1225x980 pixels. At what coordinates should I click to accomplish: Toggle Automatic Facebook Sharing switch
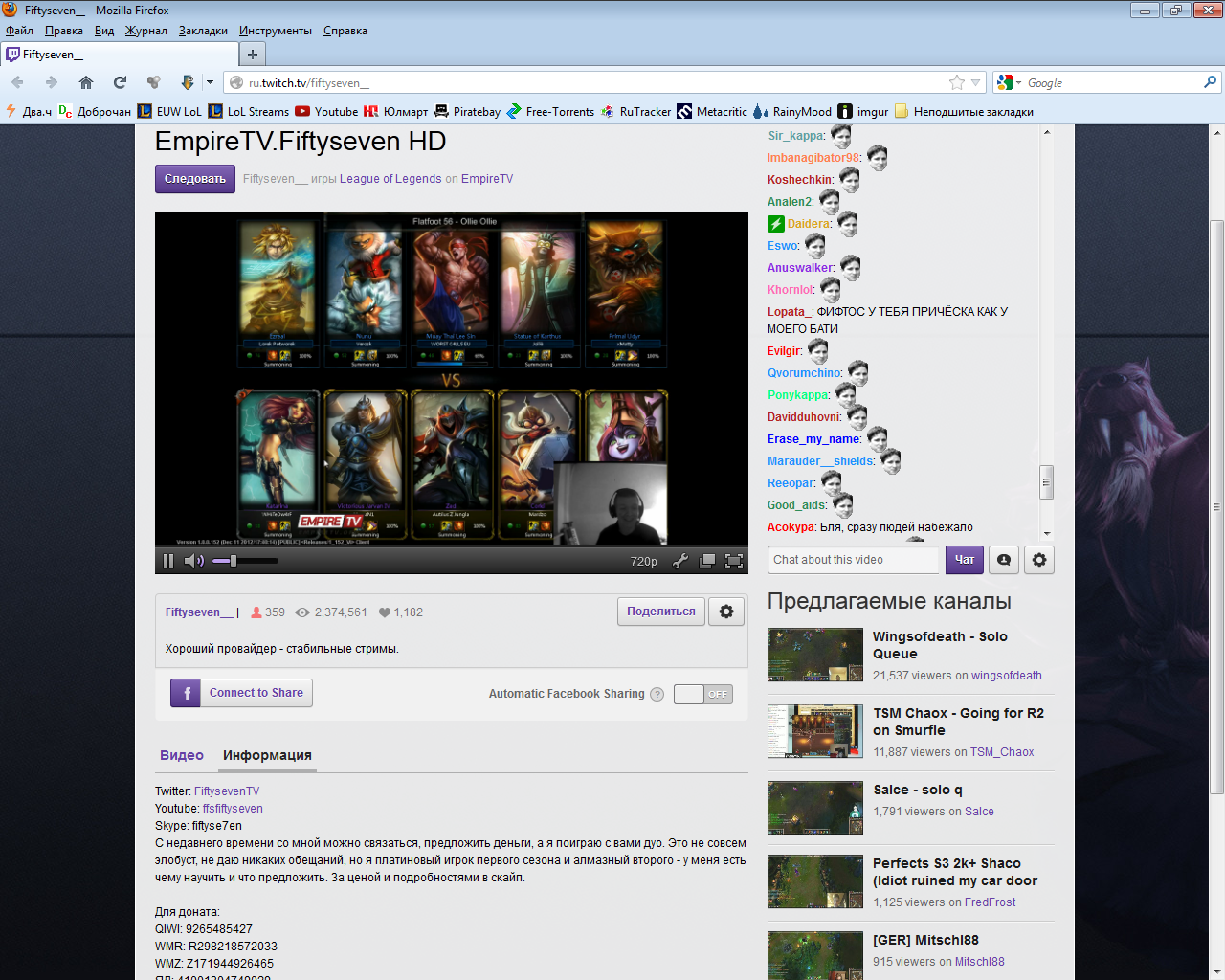[703, 694]
